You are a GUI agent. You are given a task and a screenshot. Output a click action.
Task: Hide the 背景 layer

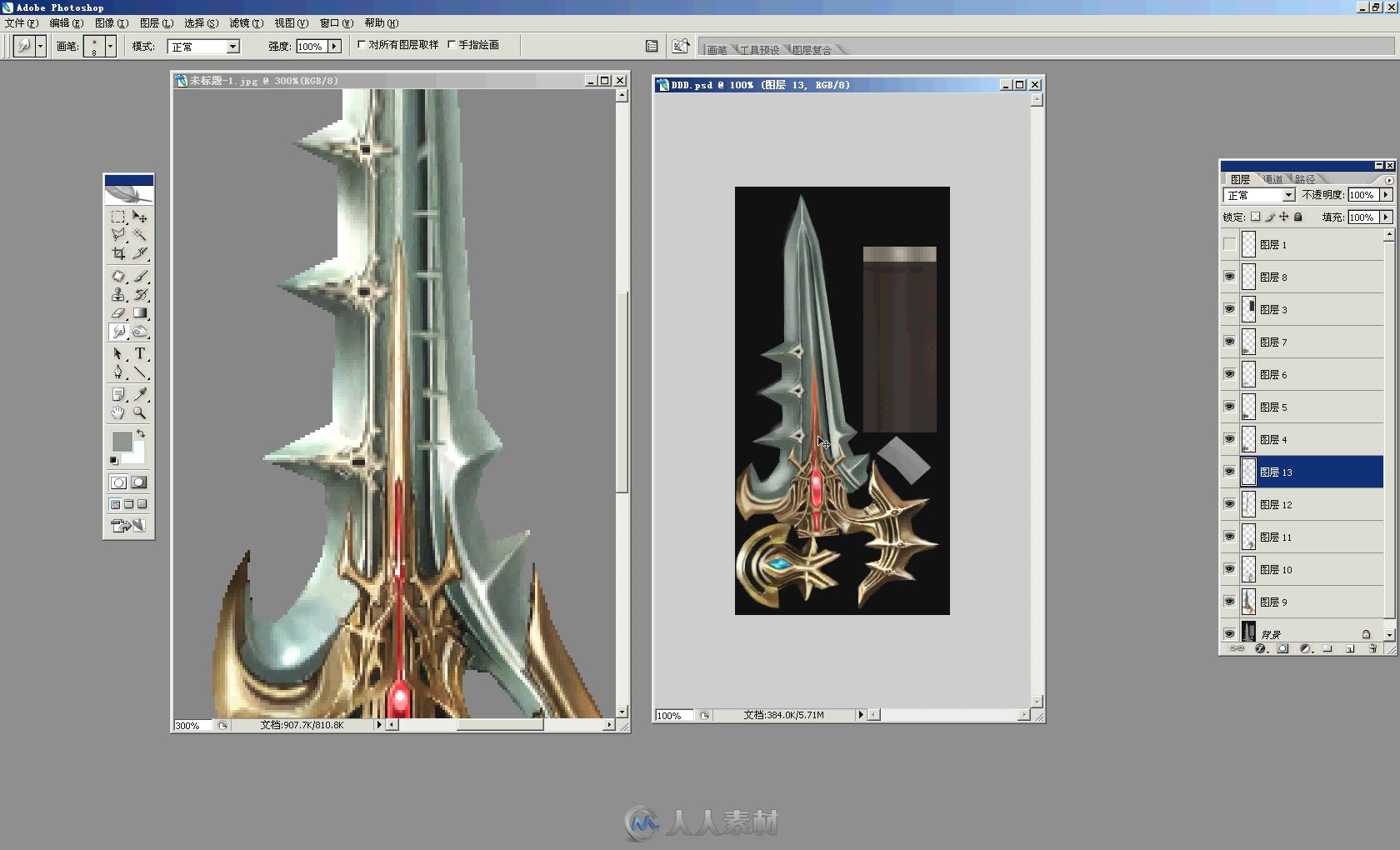coord(1229,633)
